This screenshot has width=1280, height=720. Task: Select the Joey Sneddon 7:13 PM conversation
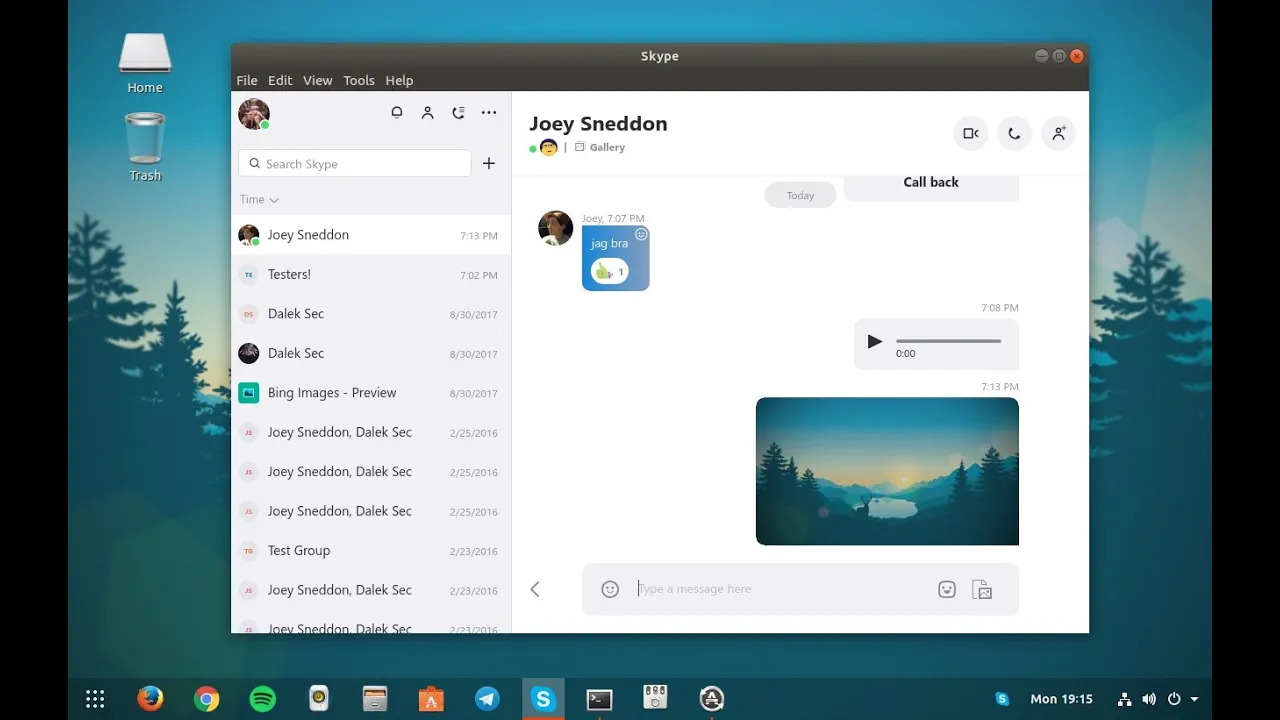click(x=371, y=235)
